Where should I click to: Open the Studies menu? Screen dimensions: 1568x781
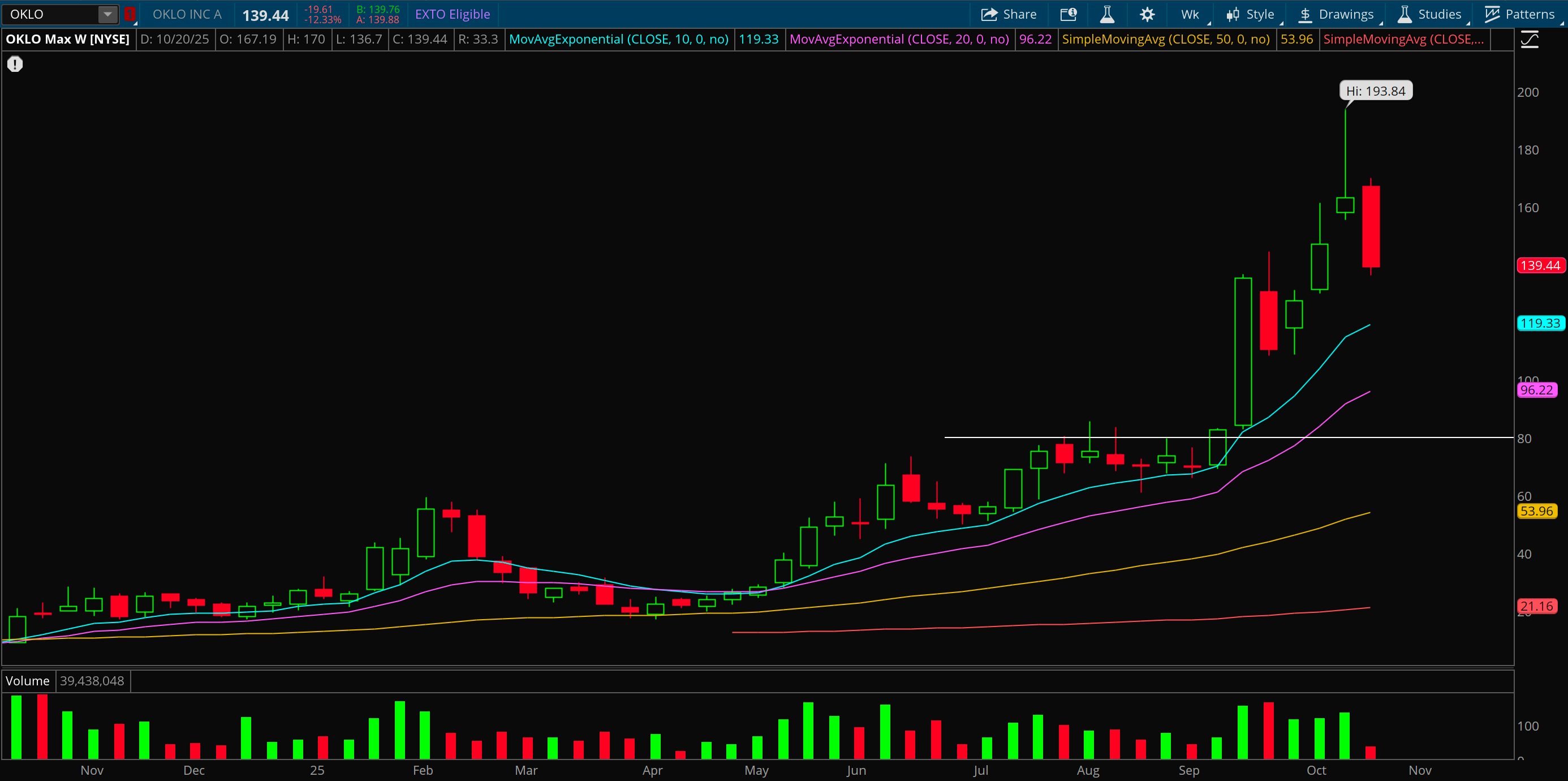pos(1431,14)
